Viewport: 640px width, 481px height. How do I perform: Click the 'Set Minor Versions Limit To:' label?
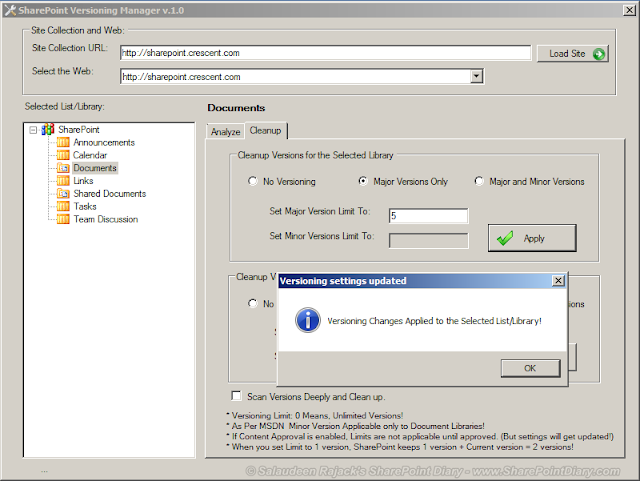coord(322,236)
